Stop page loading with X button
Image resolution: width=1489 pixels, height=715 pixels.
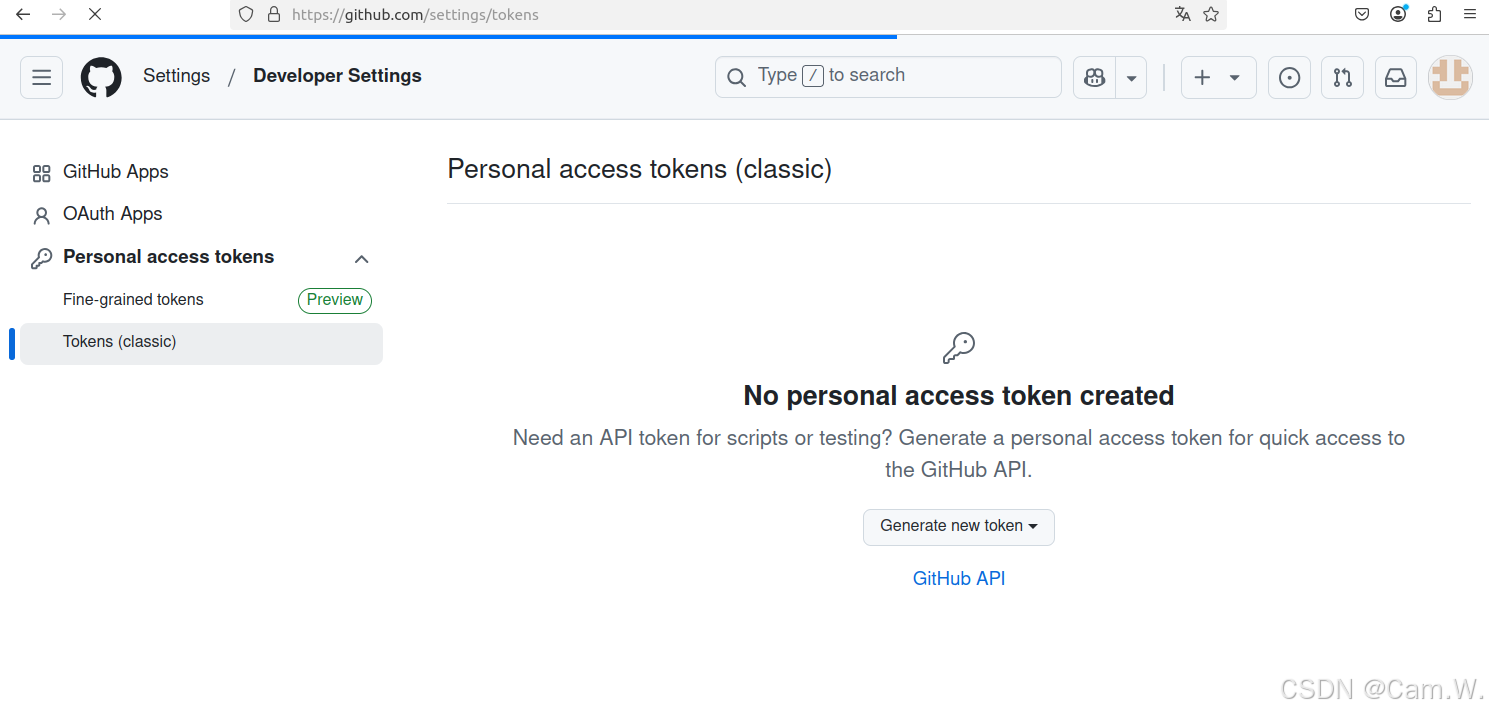(x=93, y=15)
